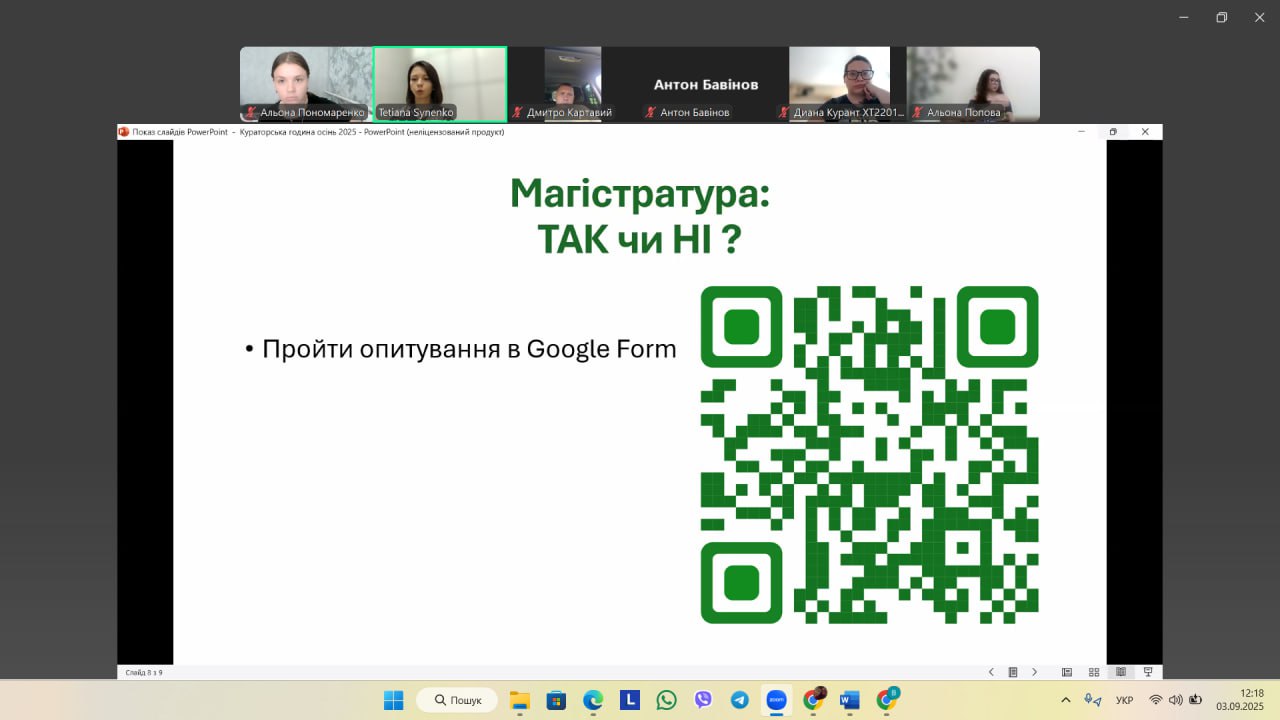
Task: Click the bullet 'Пройти опитування в Google Form'
Action: 469,349
